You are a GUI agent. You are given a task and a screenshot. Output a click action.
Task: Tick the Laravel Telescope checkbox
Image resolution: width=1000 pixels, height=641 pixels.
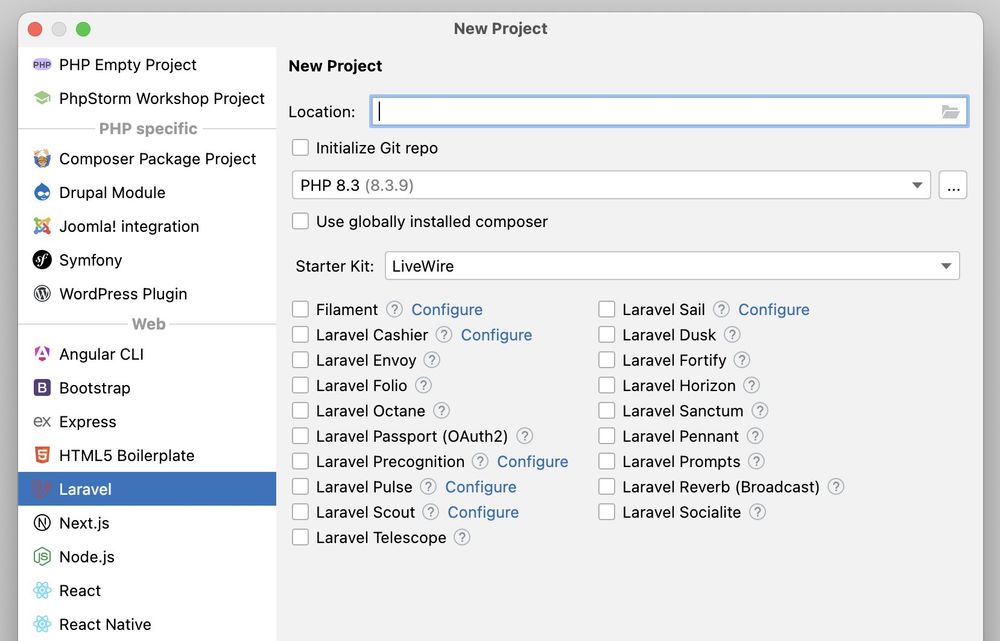pos(300,538)
